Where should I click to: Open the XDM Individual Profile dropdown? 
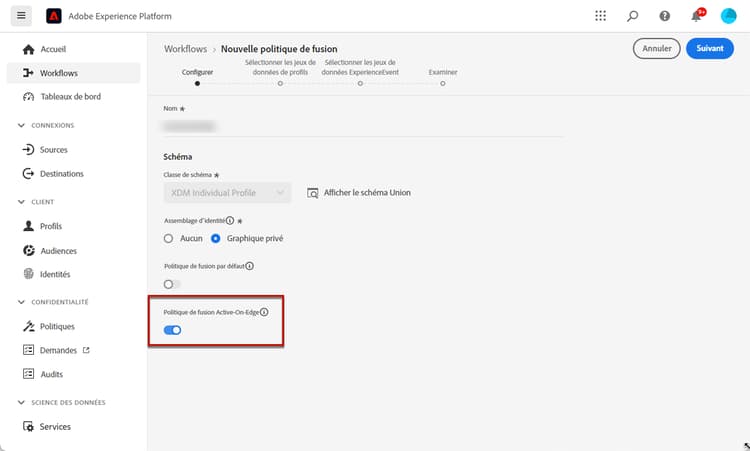point(227,193)
